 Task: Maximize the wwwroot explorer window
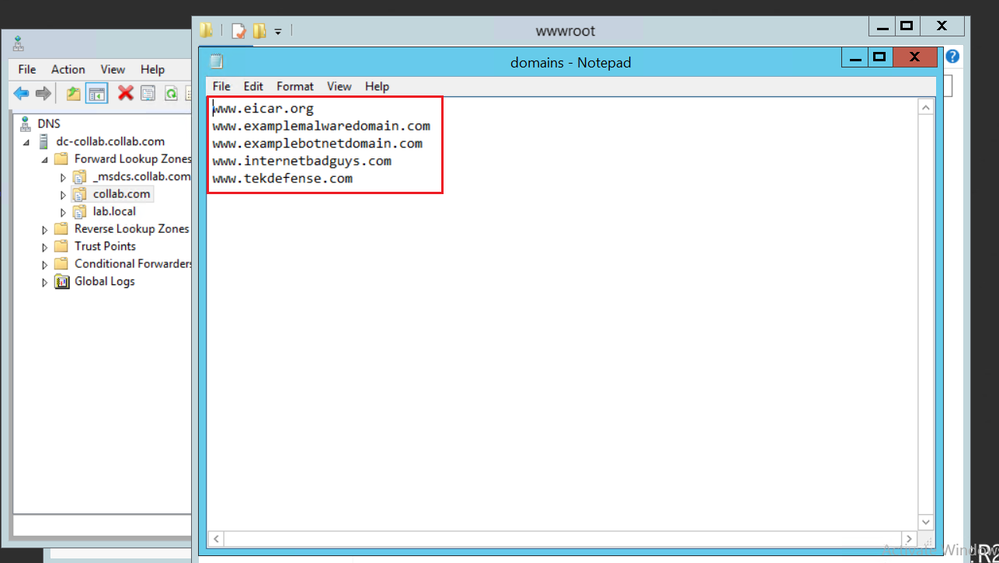[x=907, y=26]
